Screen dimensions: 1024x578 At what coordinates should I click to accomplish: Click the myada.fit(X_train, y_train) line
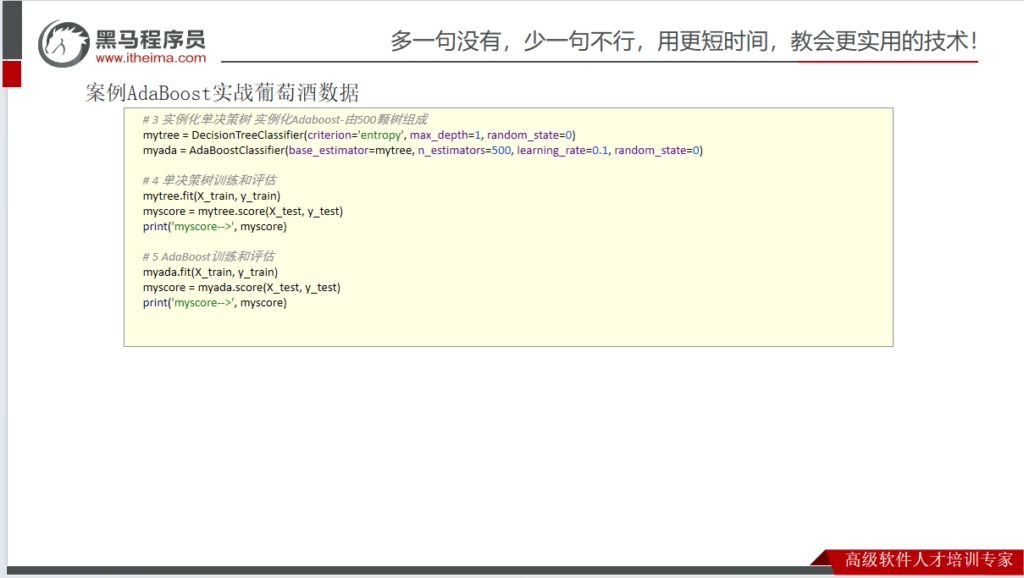pyautogui.click(x=210, y=272)
